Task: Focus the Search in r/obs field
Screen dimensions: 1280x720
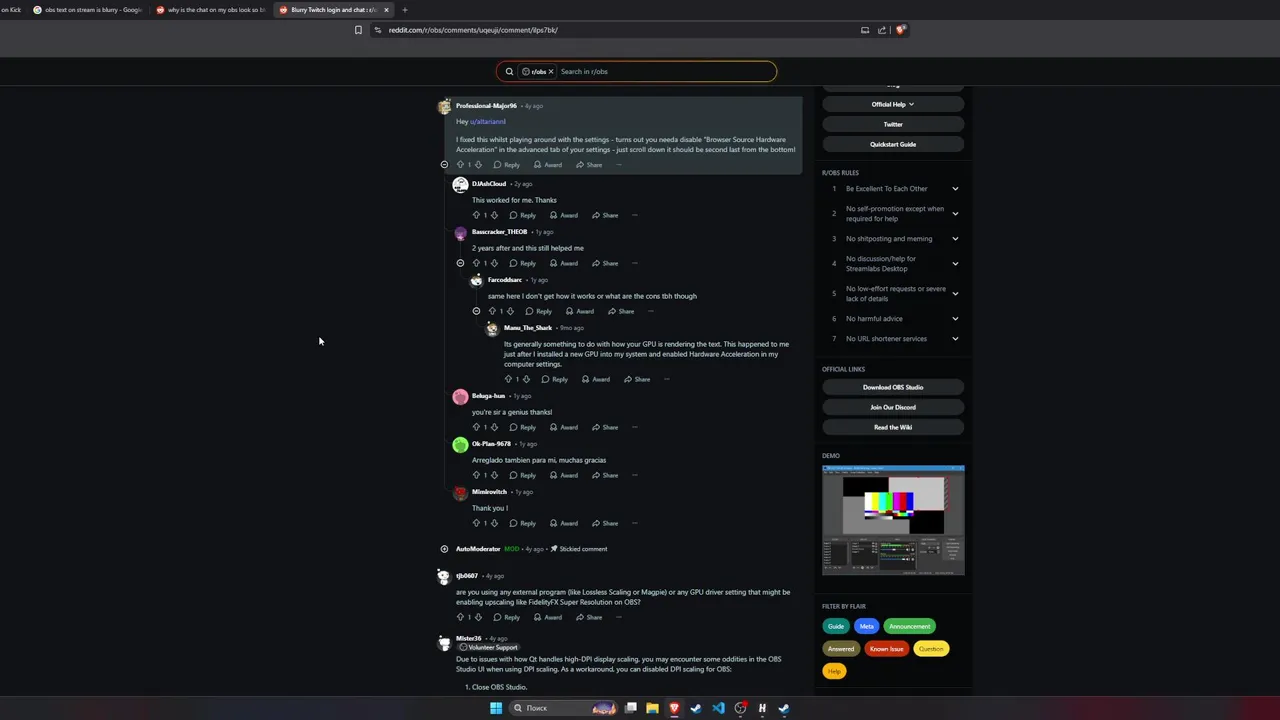Action: click(x=665, y=71)
